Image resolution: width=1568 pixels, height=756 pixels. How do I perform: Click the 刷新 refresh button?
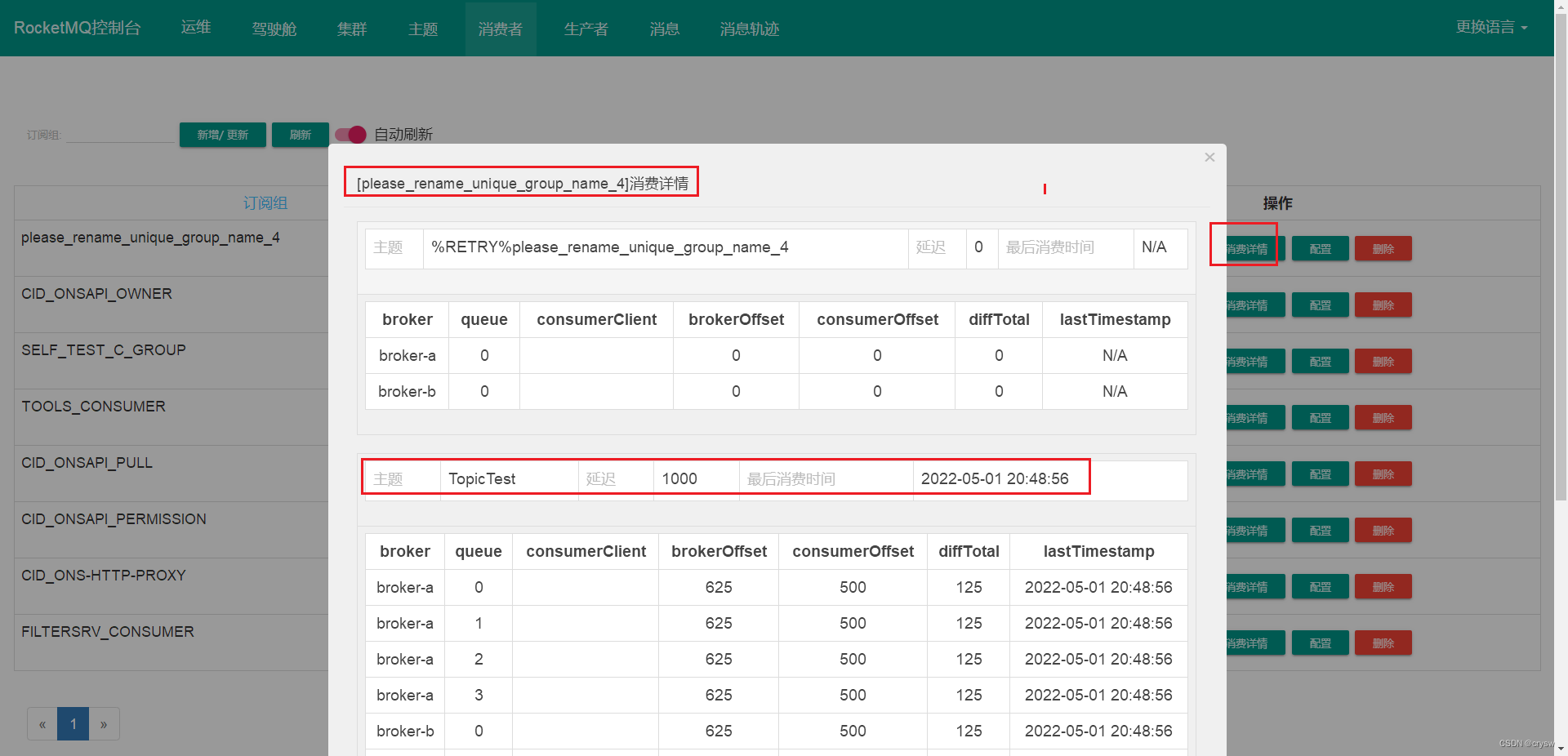301,135
